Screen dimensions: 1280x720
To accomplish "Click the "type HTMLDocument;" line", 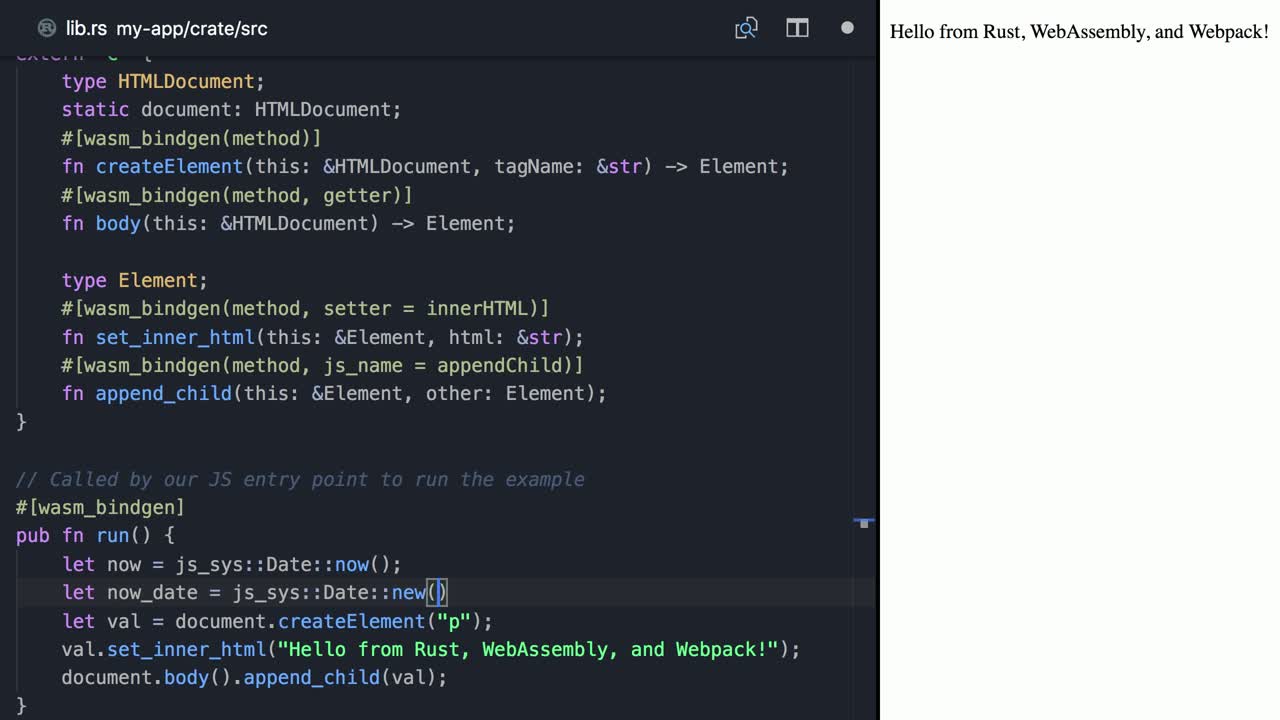I will point(163,81).
